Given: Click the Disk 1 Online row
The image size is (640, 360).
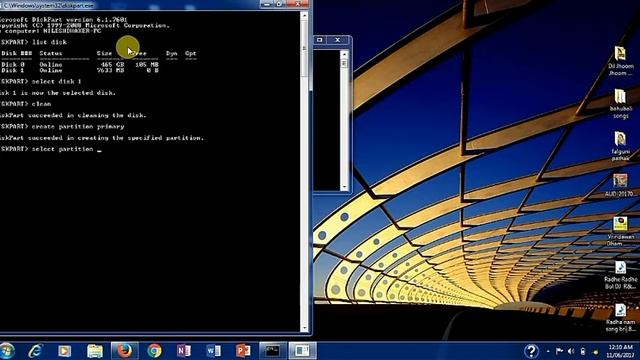Looking at the screenshot, I should pos(80,70).
